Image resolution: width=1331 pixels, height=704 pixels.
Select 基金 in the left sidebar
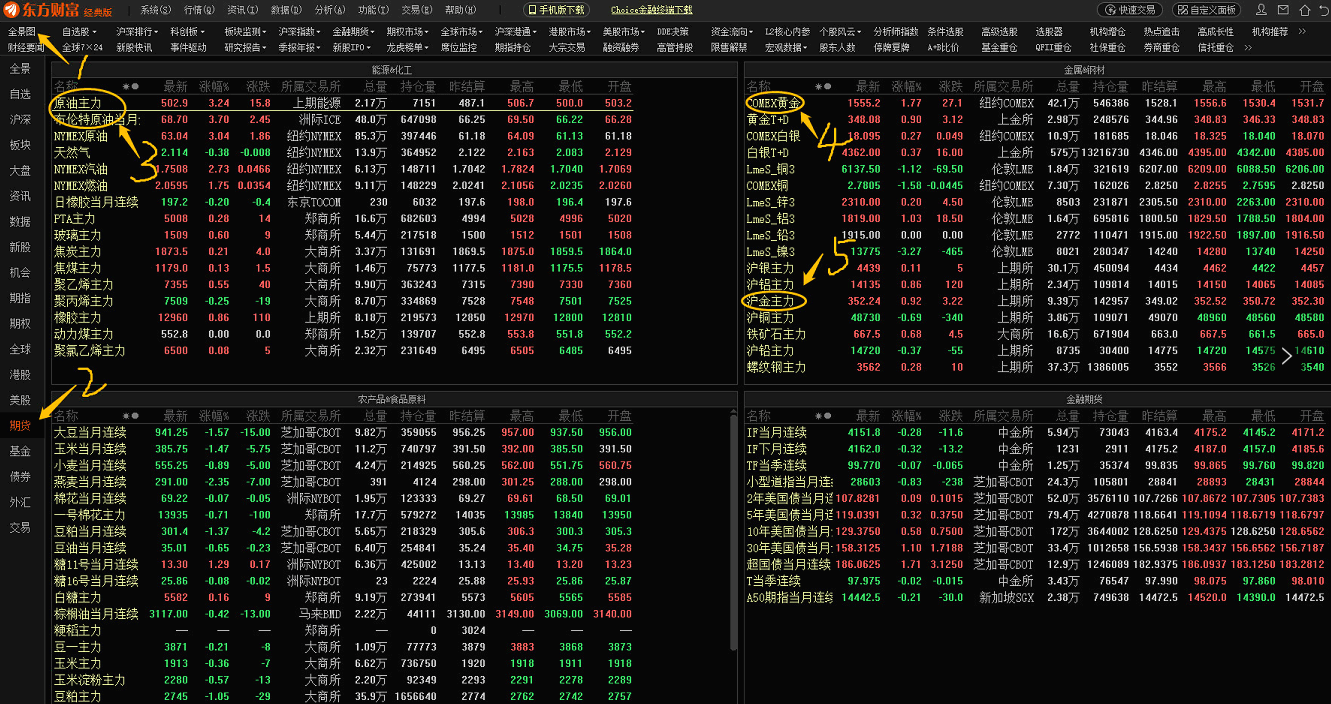click(x=20, y=451)
